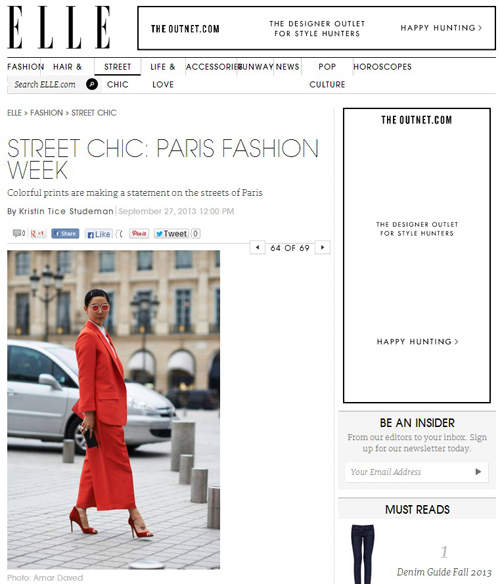Screen dimensions: 500x584
Task: Open the Horoscopes menu item
Action: tap(382, 67)
